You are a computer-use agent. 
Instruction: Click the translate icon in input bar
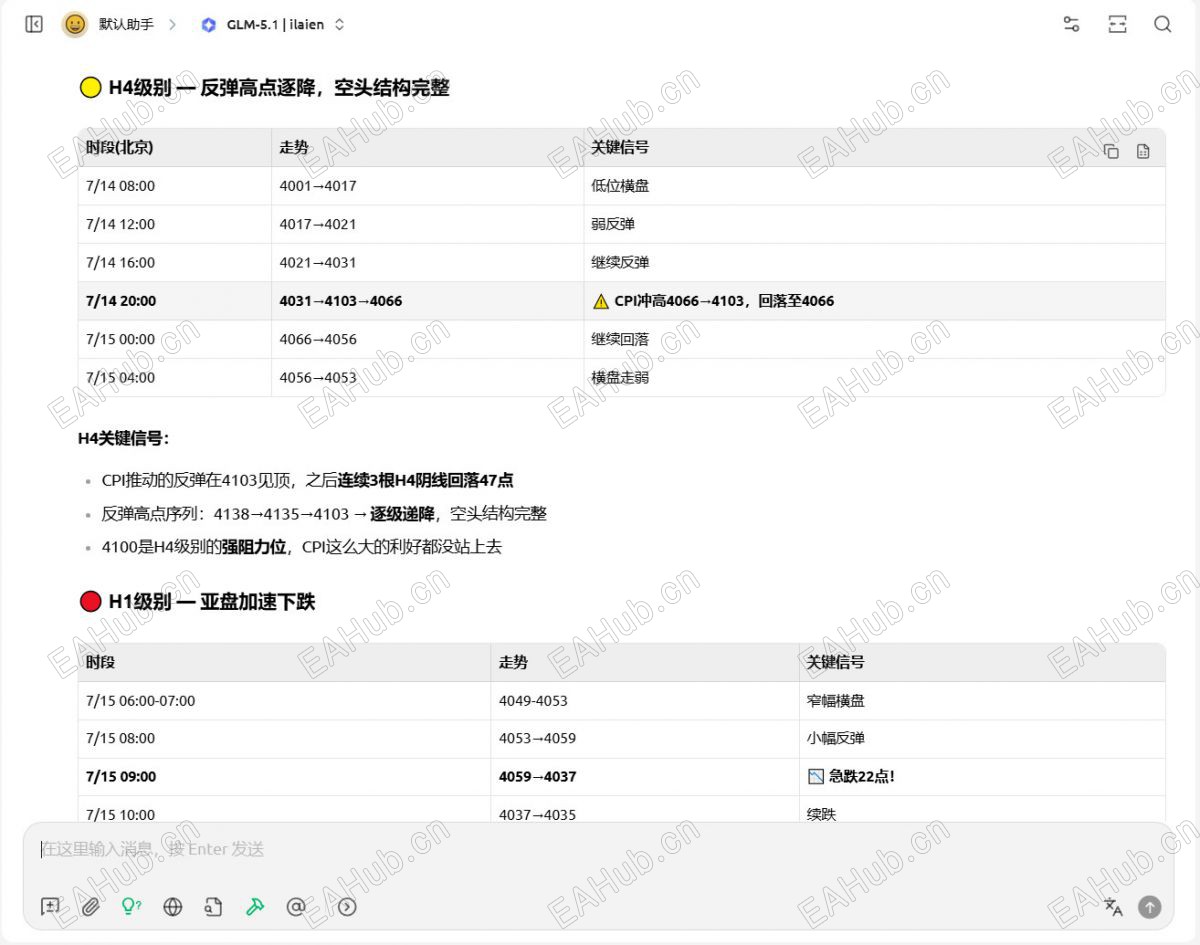point(1113,907)
